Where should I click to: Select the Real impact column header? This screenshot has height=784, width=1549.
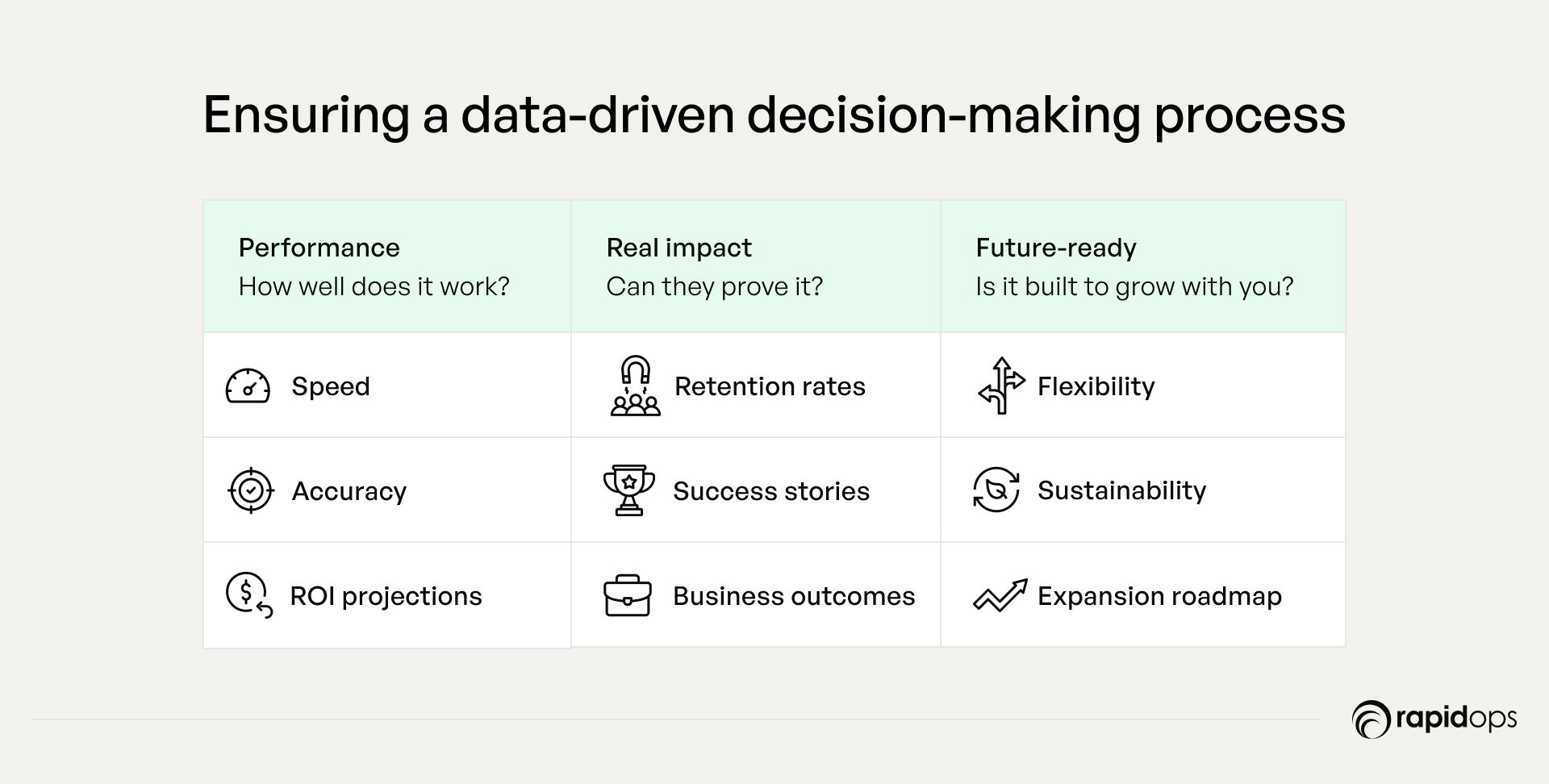(x=679, y=248)
